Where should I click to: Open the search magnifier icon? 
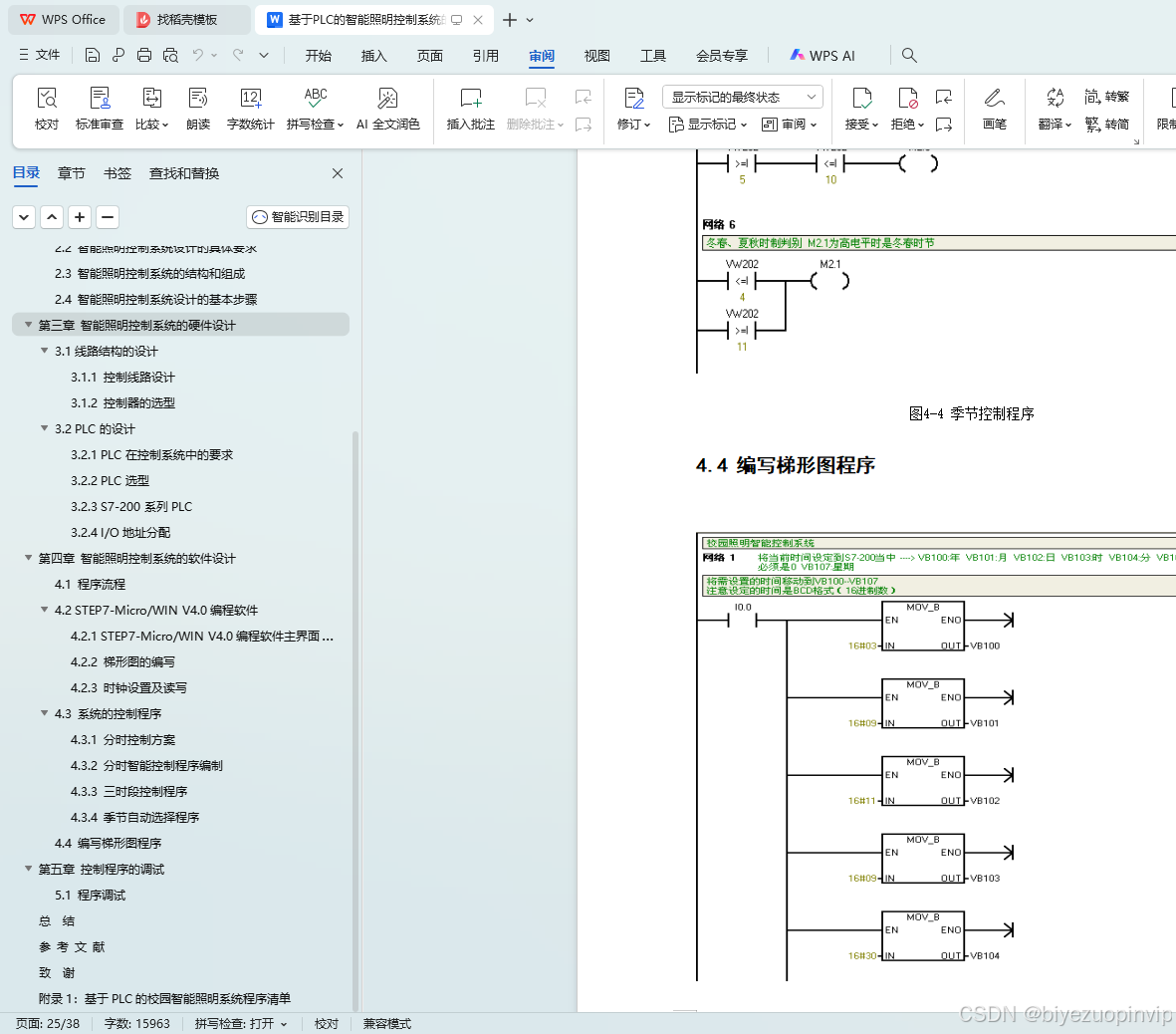click(909, 55)
